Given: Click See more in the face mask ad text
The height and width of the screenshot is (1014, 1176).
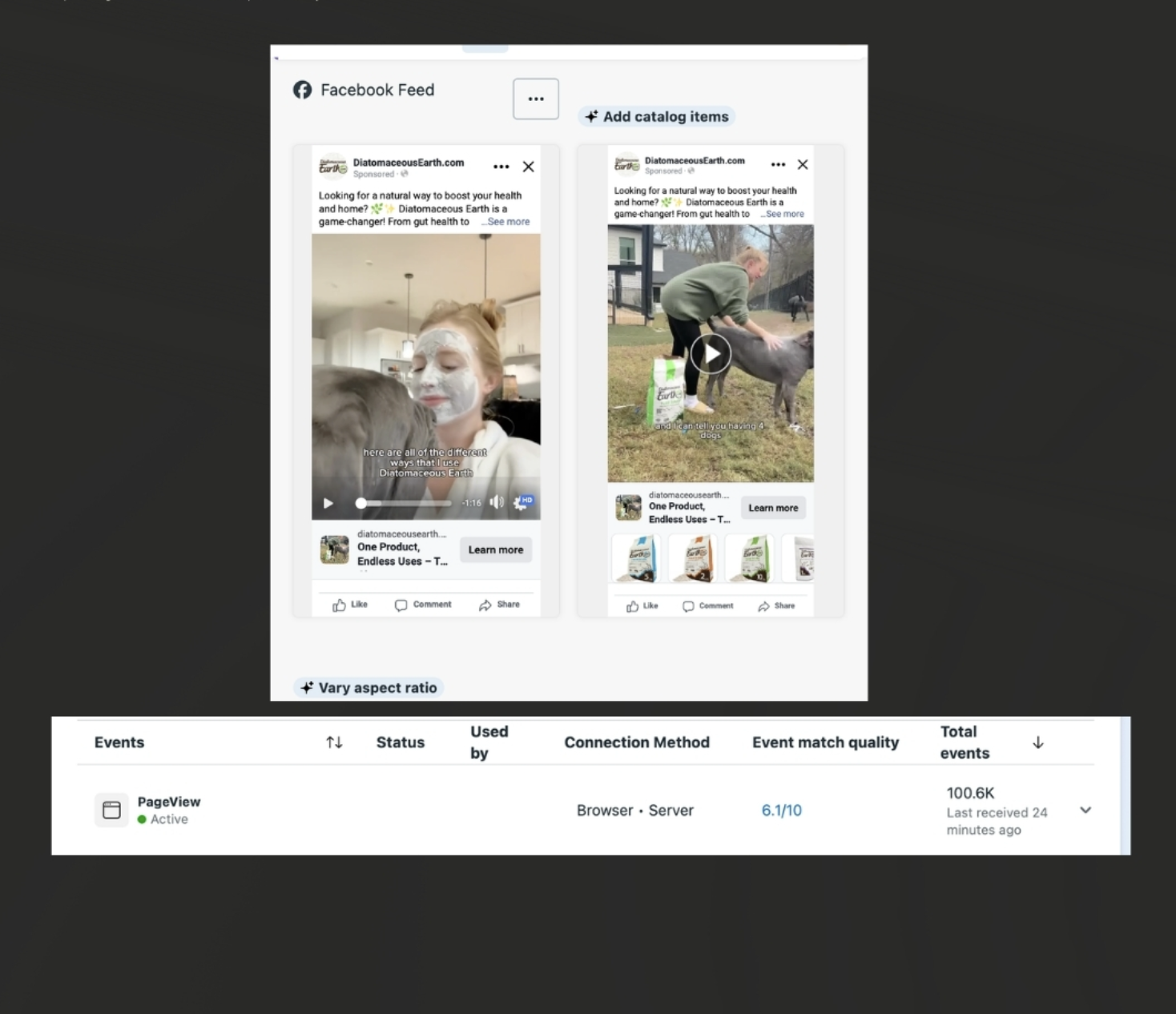Looking at the screenshot, I should pos(508,222).
